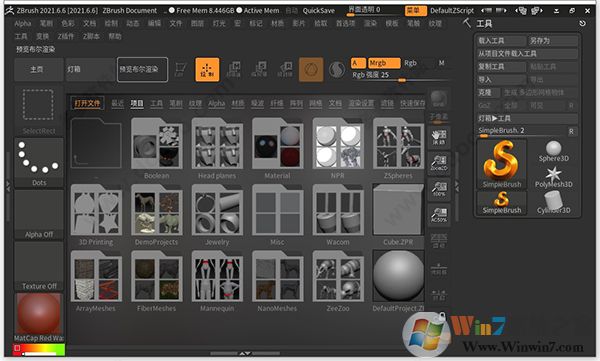Toggle the Rgb mode button
This screenshot has height=361, width=600.
[410, 63]
